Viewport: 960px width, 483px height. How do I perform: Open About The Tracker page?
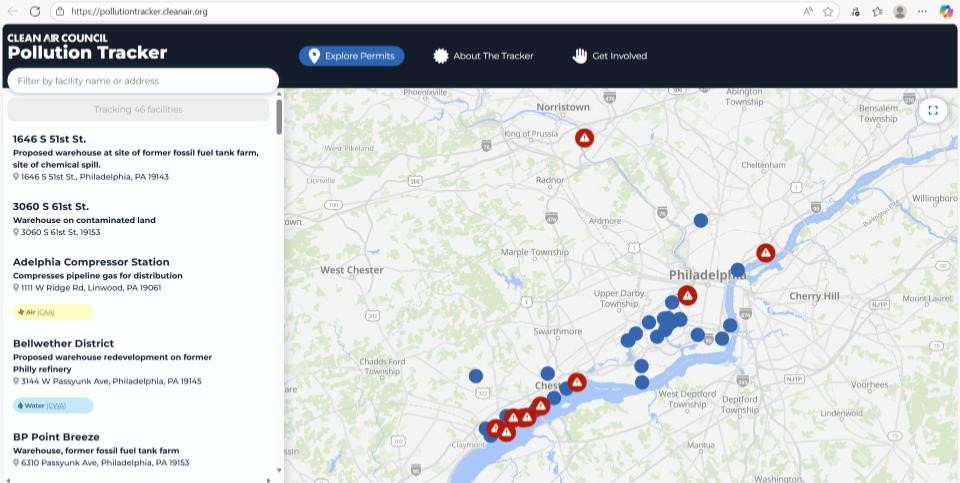click(x=483, y=56)
